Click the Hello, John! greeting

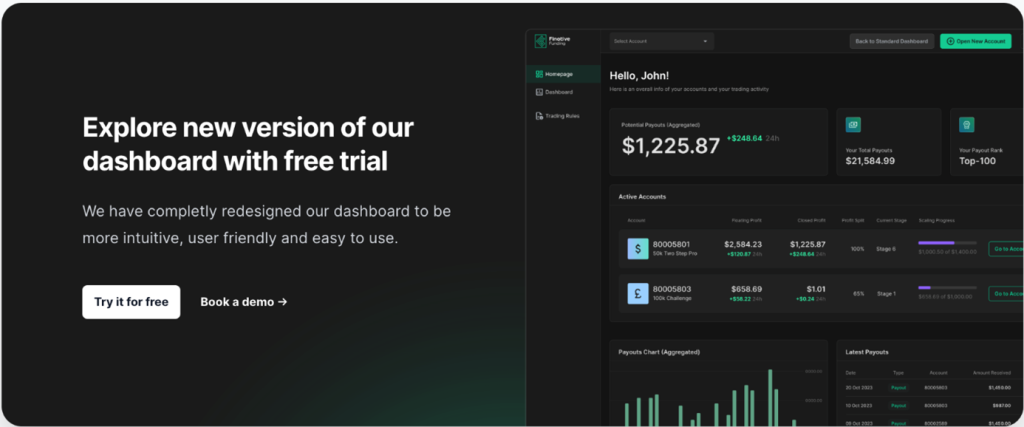(x=639, y=76)
